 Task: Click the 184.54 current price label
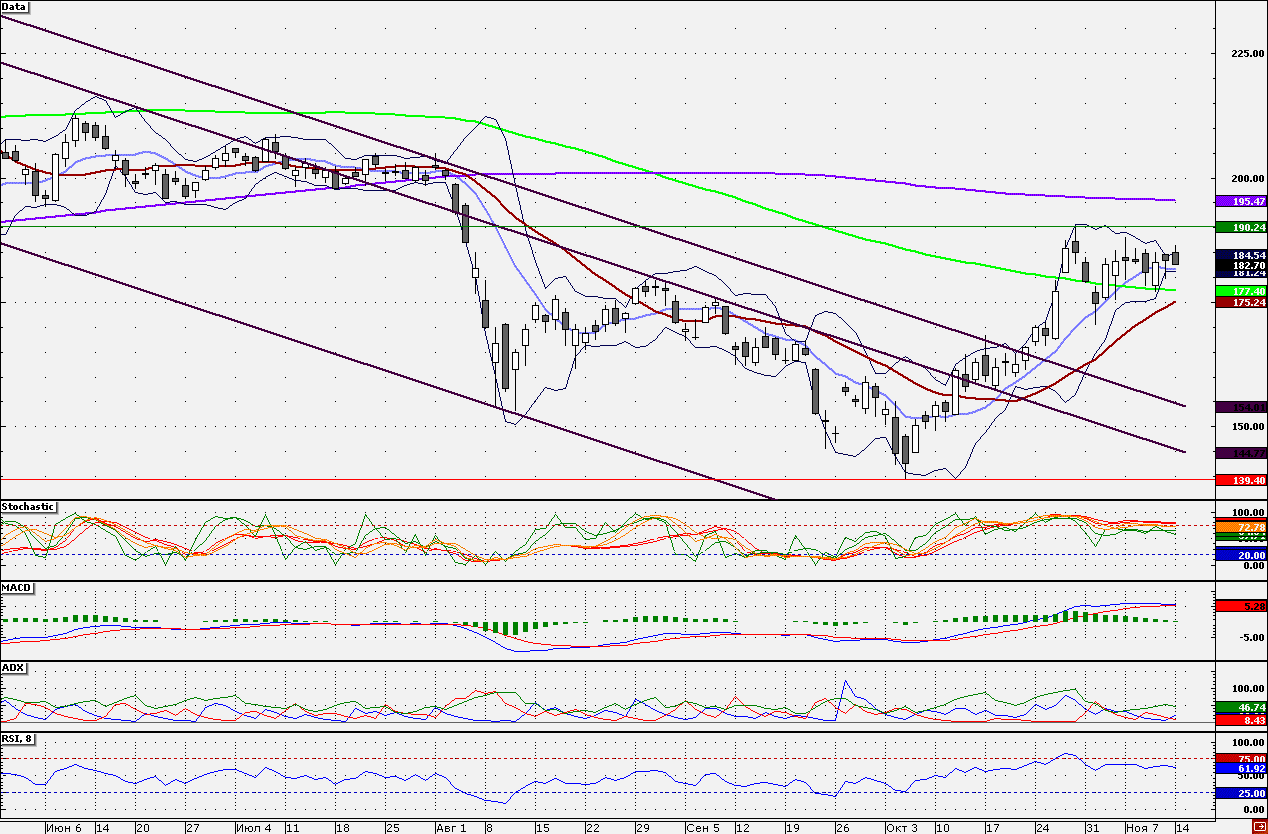(1241, 255)
